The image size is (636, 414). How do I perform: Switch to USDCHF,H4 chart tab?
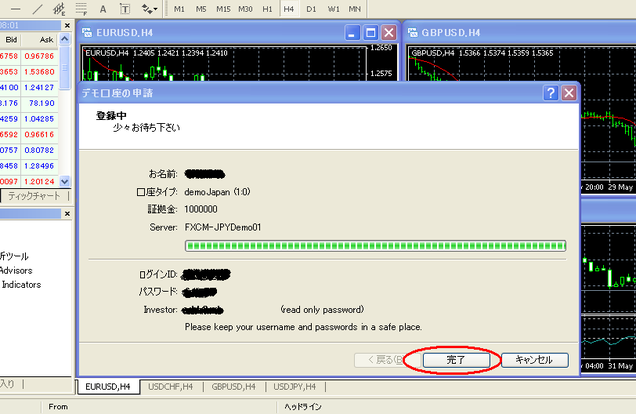[170, 387]
